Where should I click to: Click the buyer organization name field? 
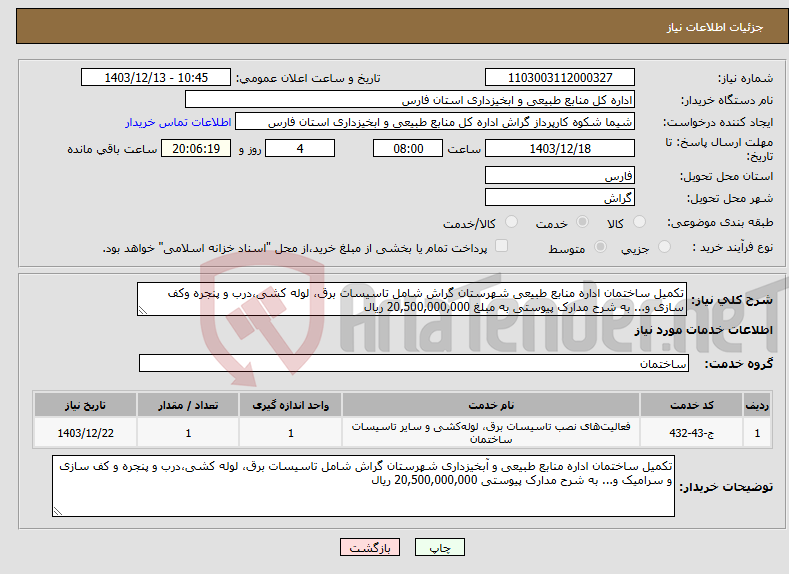[410, 100]
